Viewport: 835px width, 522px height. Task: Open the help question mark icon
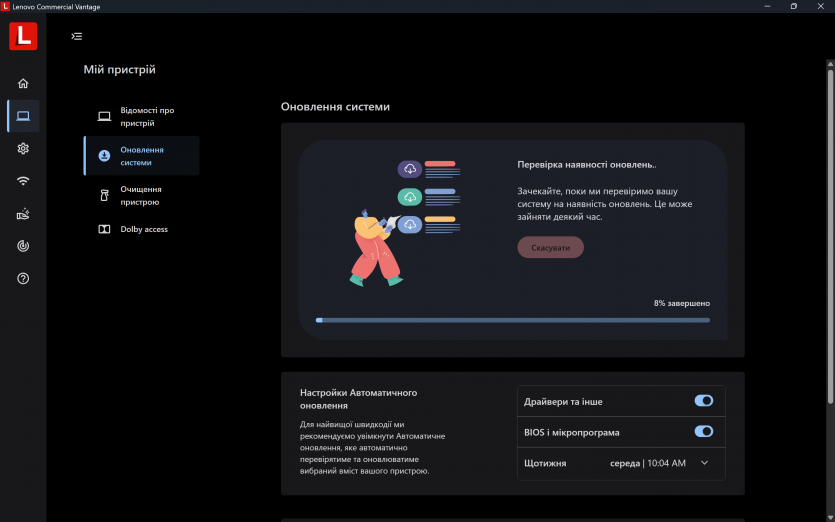pyautogui.click(x=23, y=278)
